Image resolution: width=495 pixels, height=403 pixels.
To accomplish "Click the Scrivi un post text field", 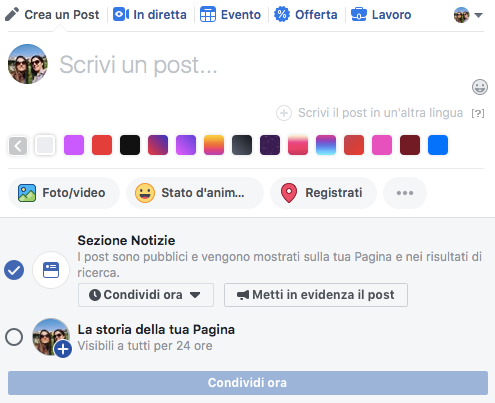I will [138, 65].
